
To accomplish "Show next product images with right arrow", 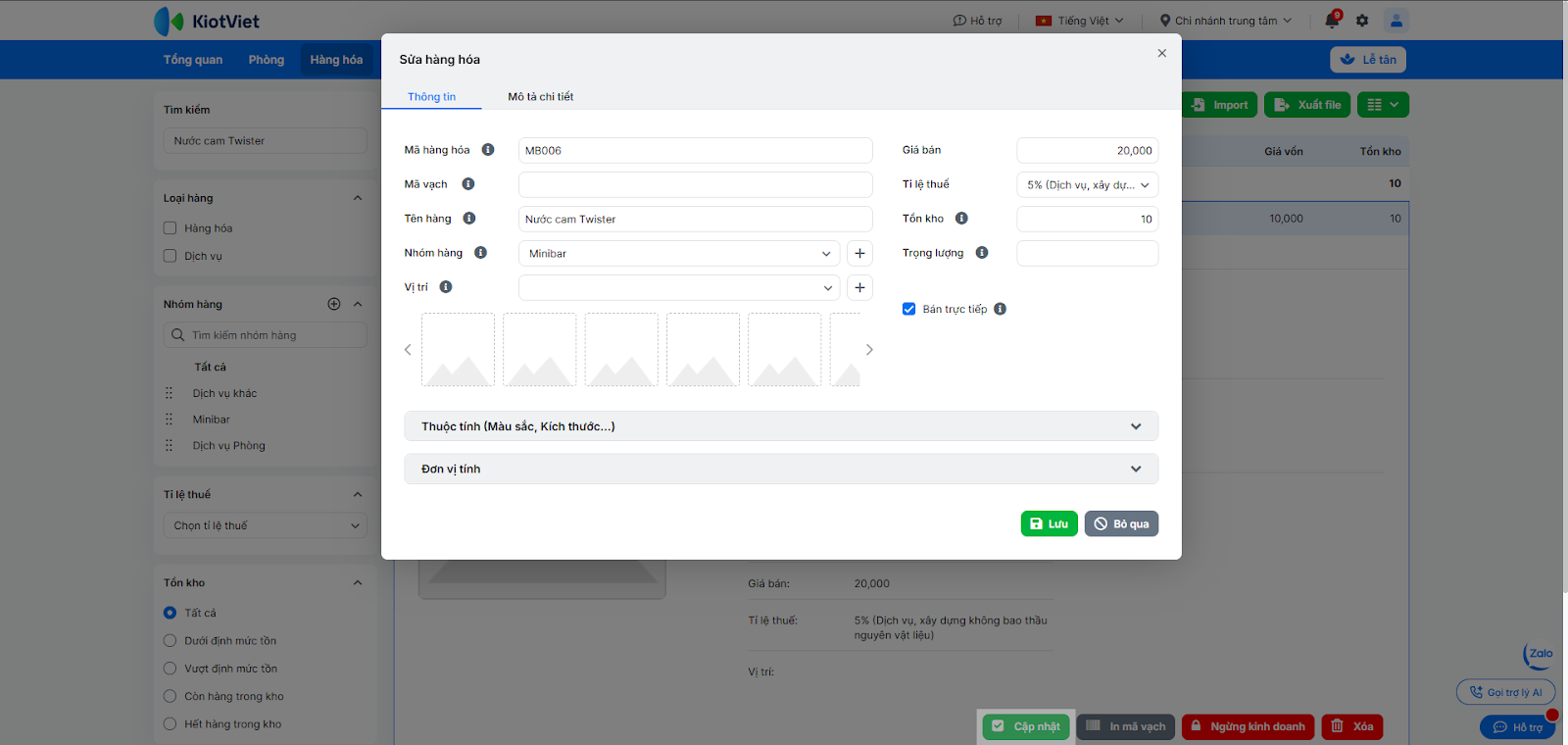I will click(x=869, y=350).
